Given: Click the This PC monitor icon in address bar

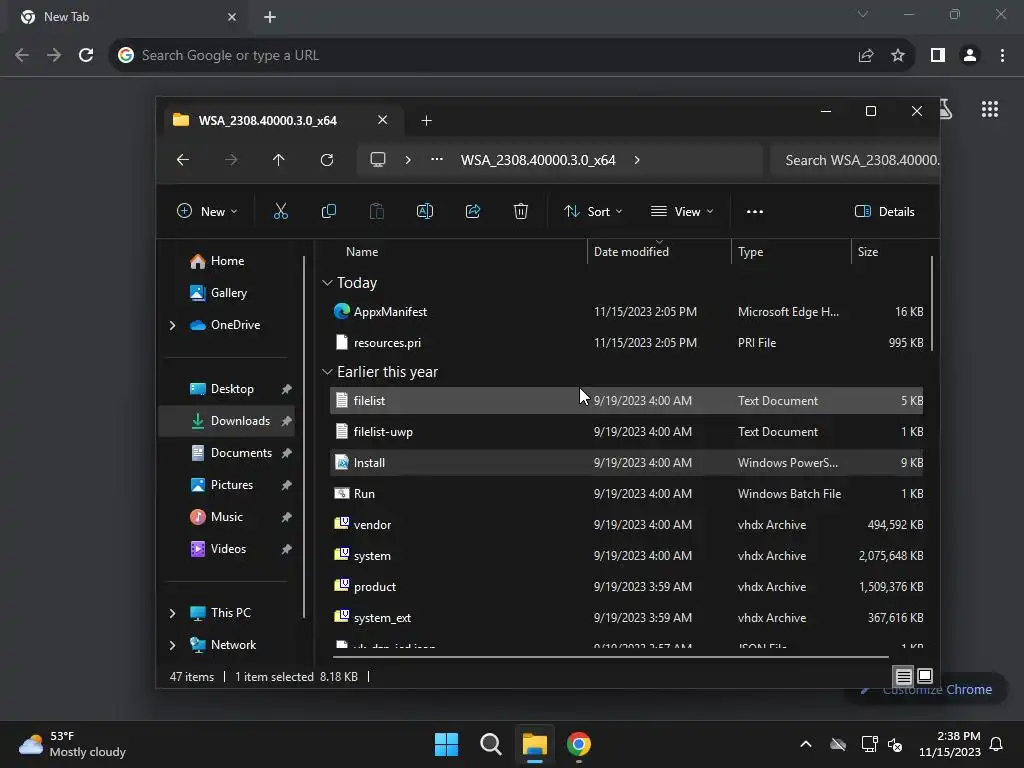Looking at the screenshot, I should pyautogui.click(x=377, y=160).
